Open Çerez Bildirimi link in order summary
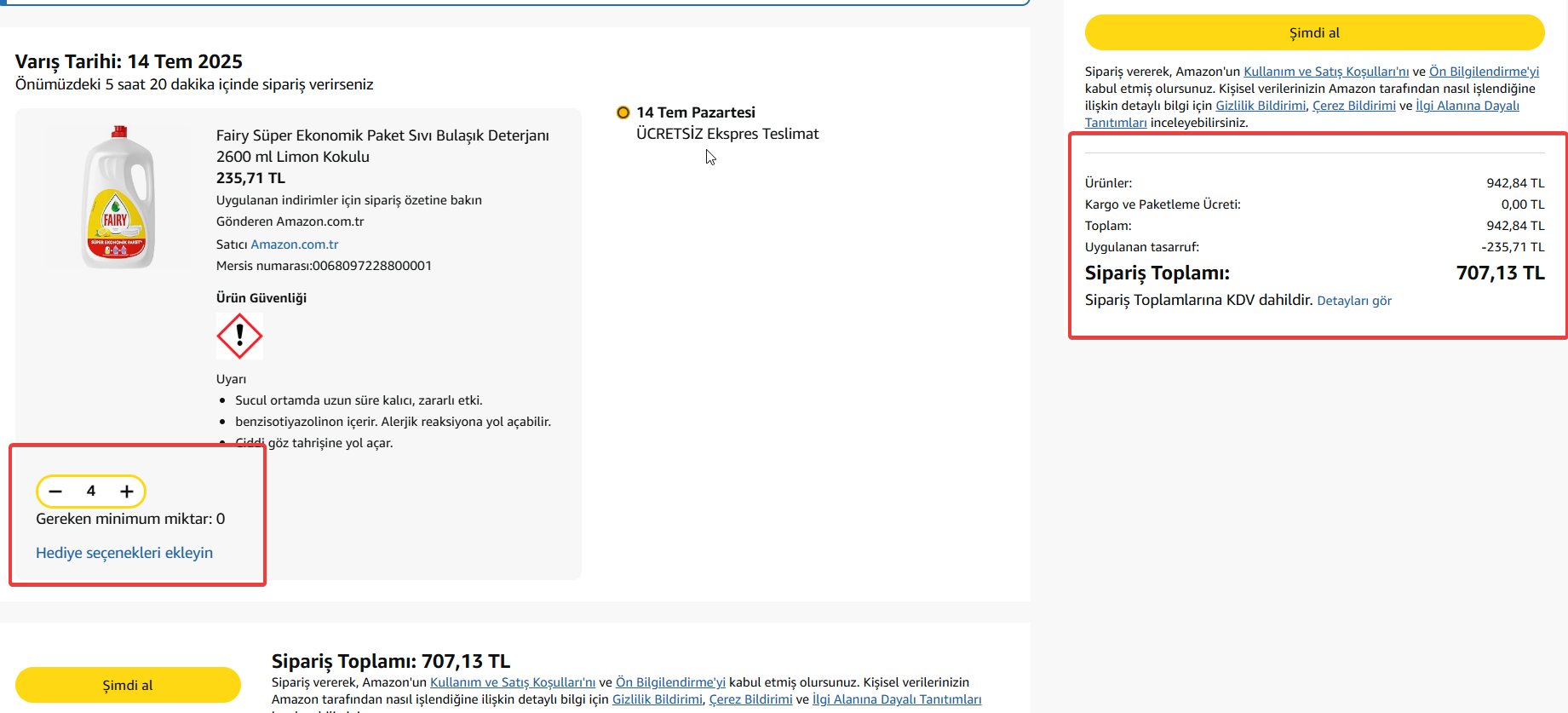 coord(1354,106)
